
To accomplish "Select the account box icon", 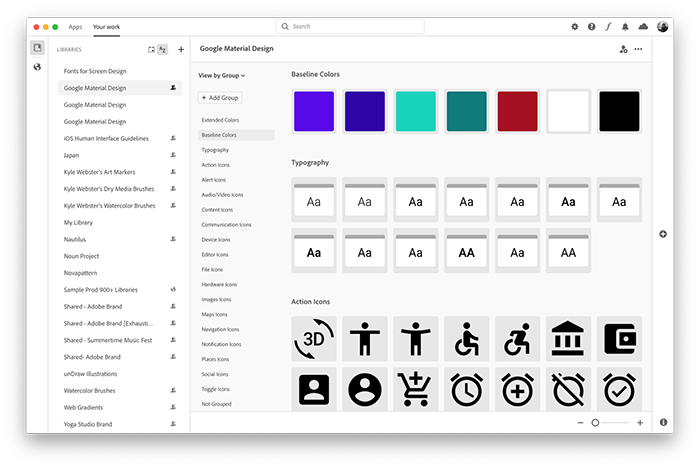I will coord(314,389).
